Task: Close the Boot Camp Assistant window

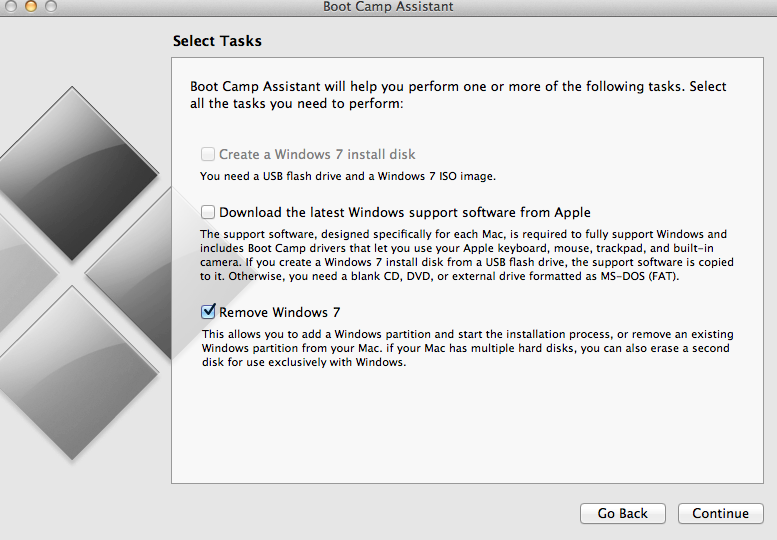Action: [x=10, y=6]
